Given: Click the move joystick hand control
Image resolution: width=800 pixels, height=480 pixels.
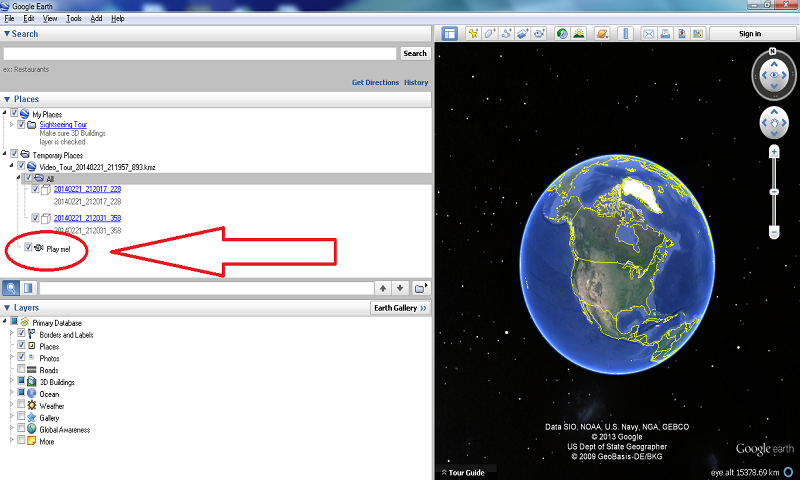Looking at the screenshot, I should (774, 123).
